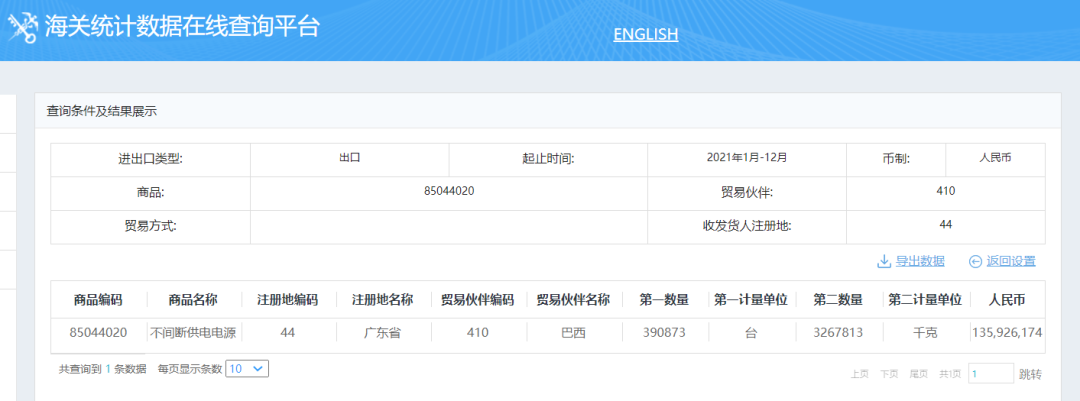Click the 出口 export type value
This screenshot has width=1080, height=401.
click(x=350, y=157)
